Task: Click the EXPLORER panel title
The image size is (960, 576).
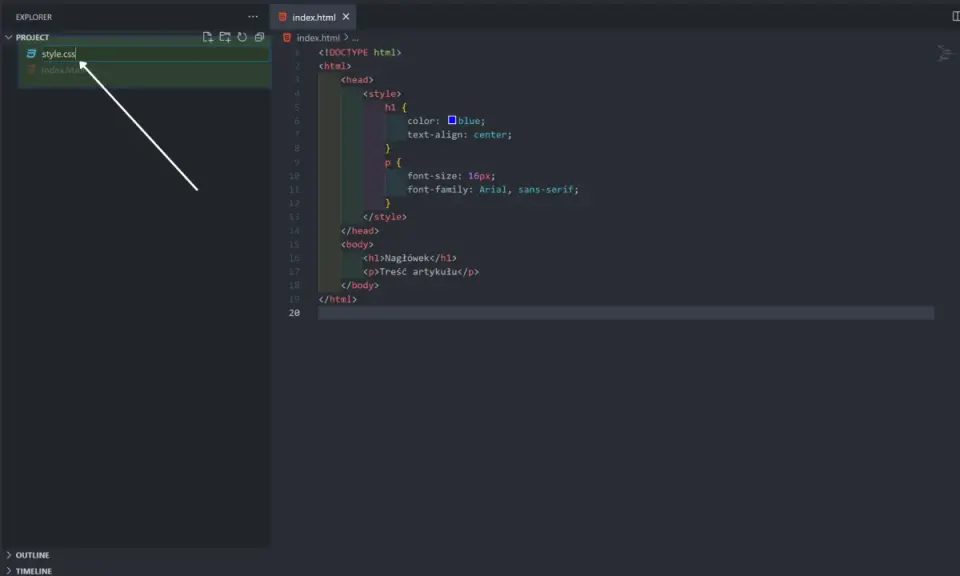Action: (34, 17)
